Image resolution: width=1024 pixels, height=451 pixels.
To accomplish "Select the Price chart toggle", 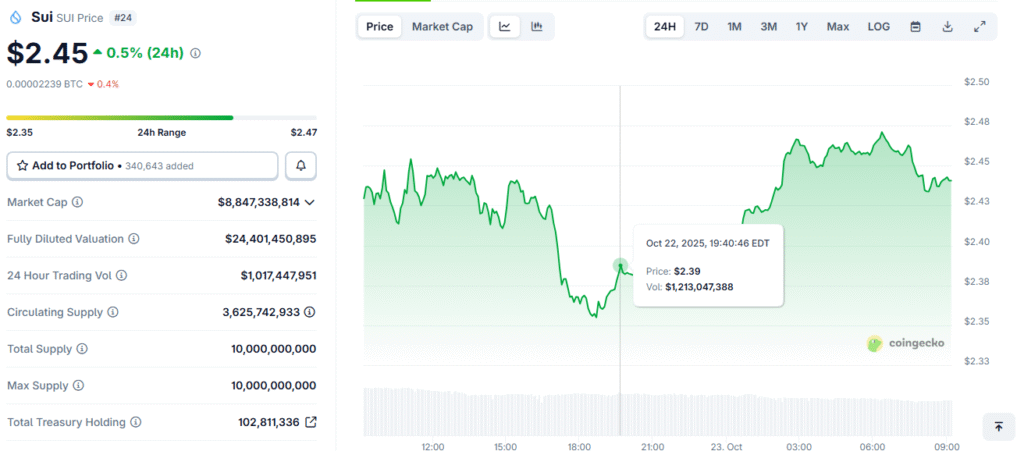I will (380, 27).
